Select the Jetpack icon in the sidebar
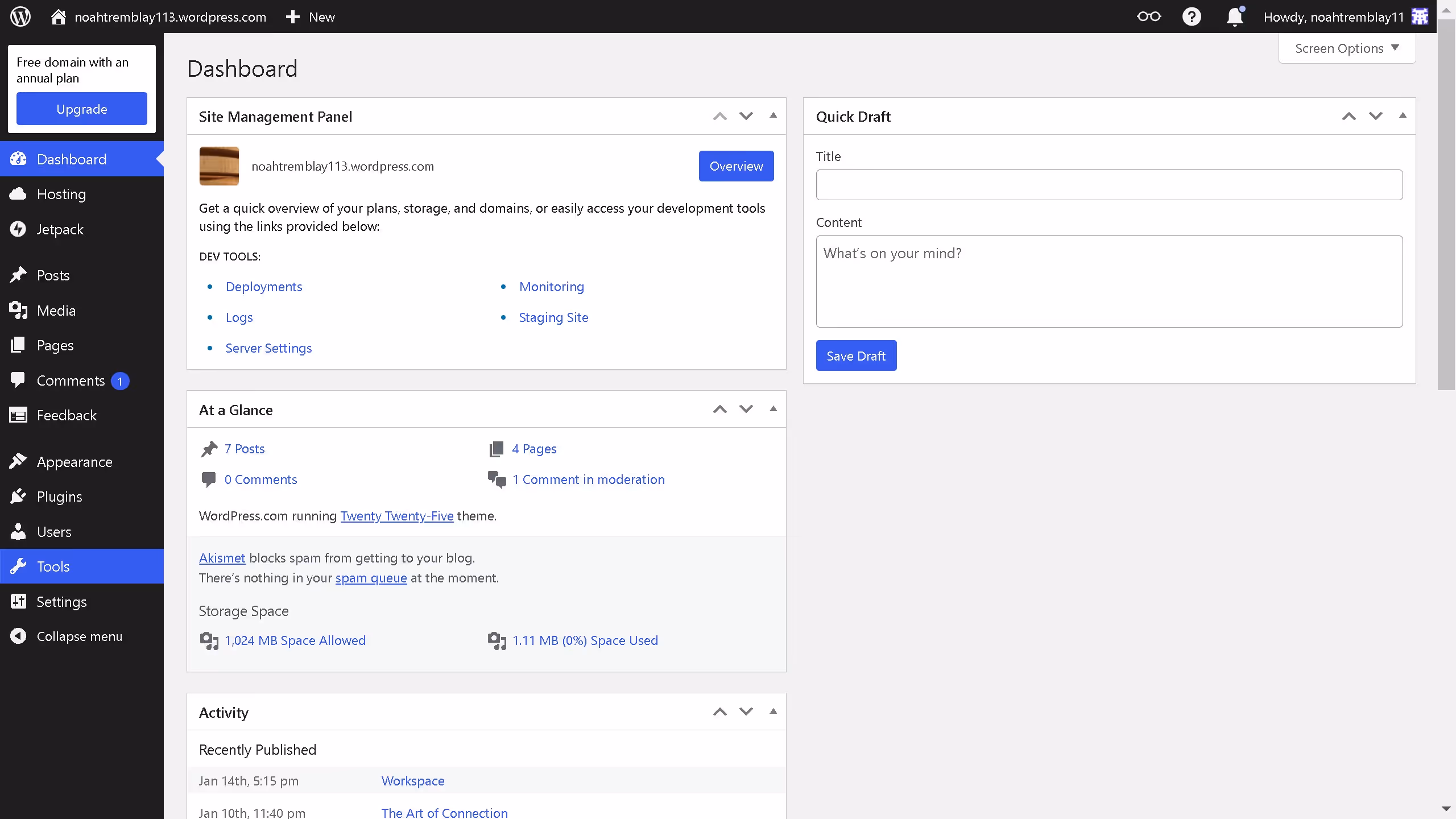 pos(18,229)
